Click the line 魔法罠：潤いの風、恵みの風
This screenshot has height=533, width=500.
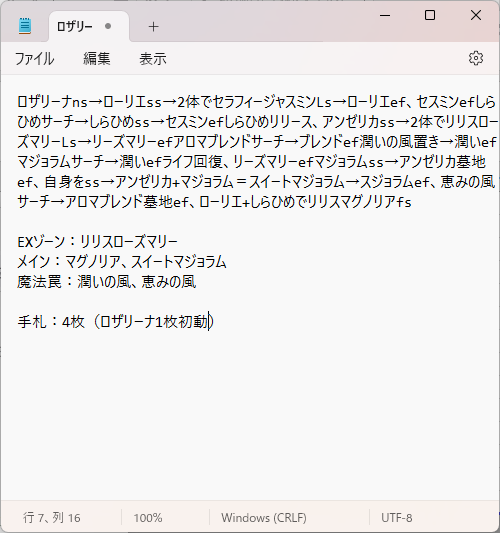coord(106,282)
